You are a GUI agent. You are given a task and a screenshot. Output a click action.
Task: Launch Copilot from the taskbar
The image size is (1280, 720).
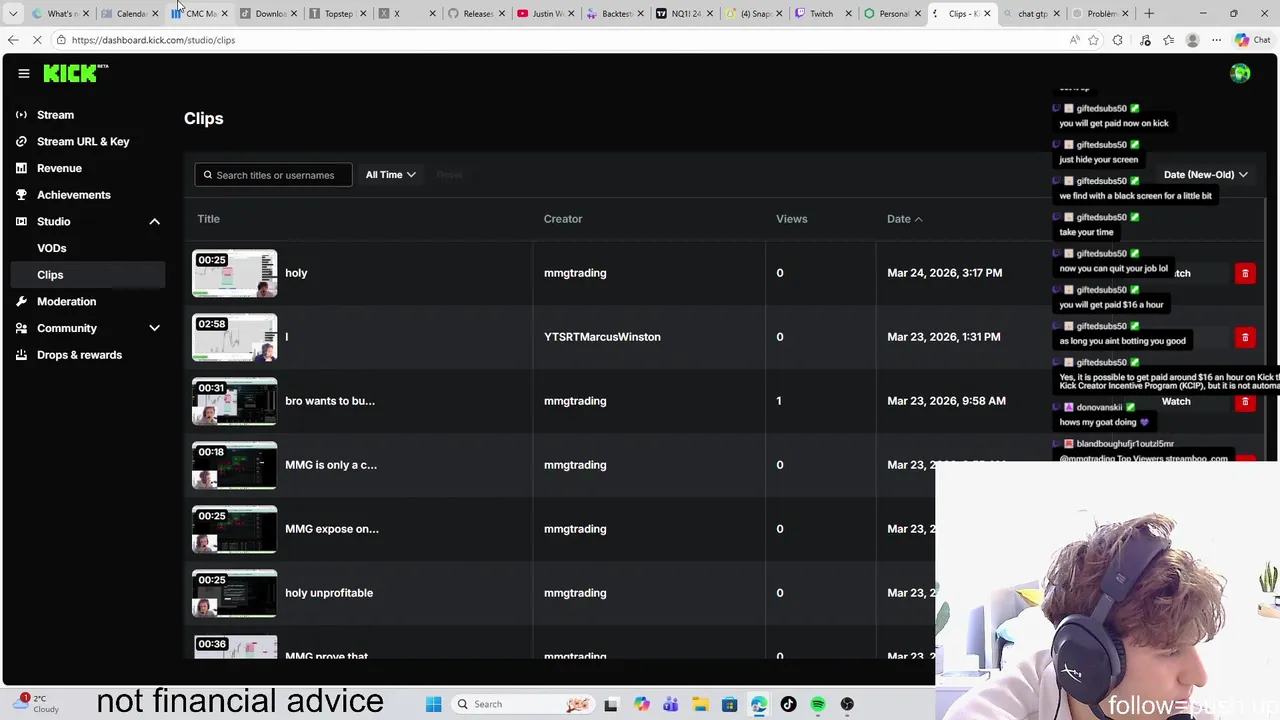pos(641,704)
